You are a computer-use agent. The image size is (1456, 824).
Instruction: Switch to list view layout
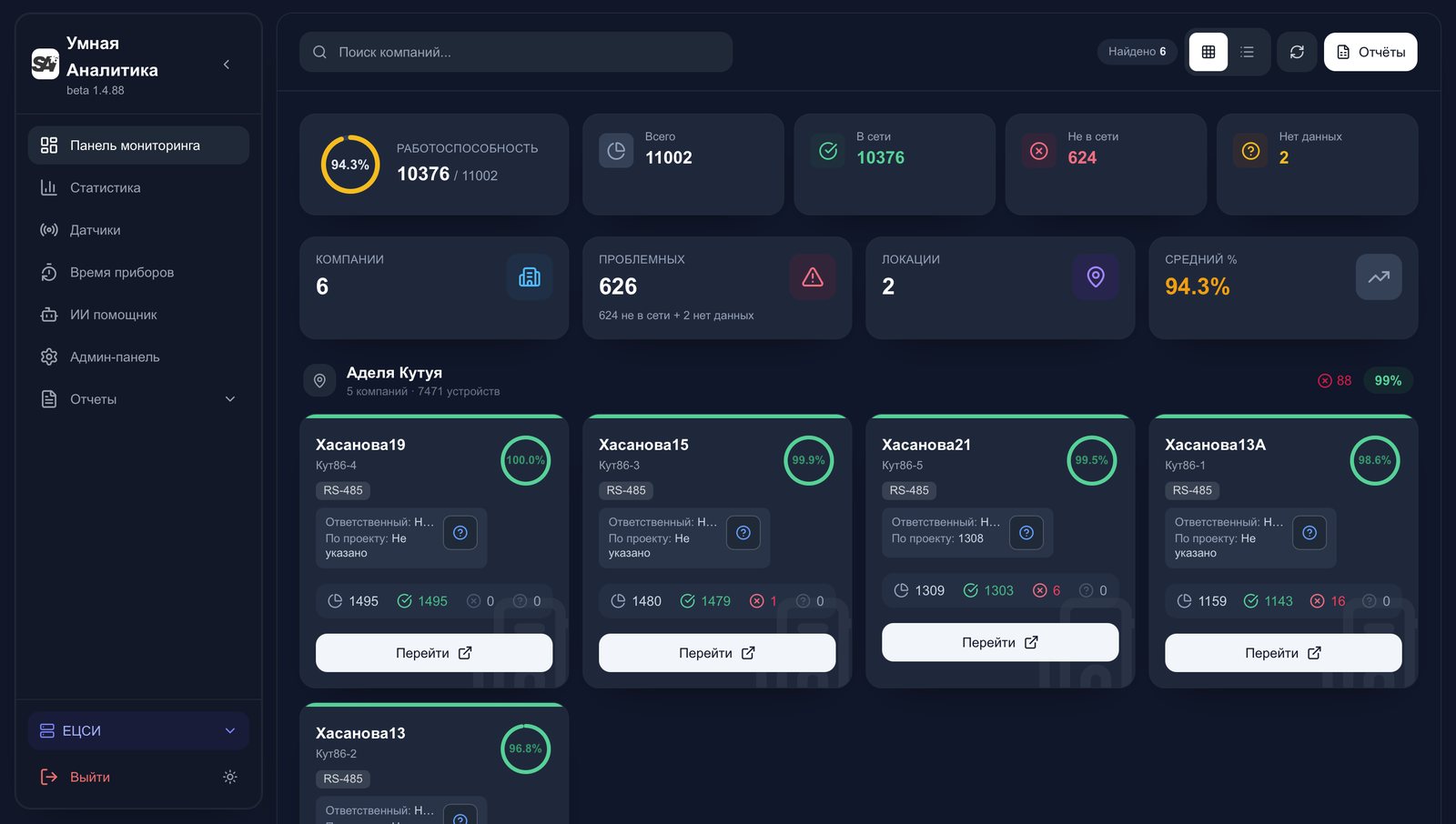click(1248, 52)
